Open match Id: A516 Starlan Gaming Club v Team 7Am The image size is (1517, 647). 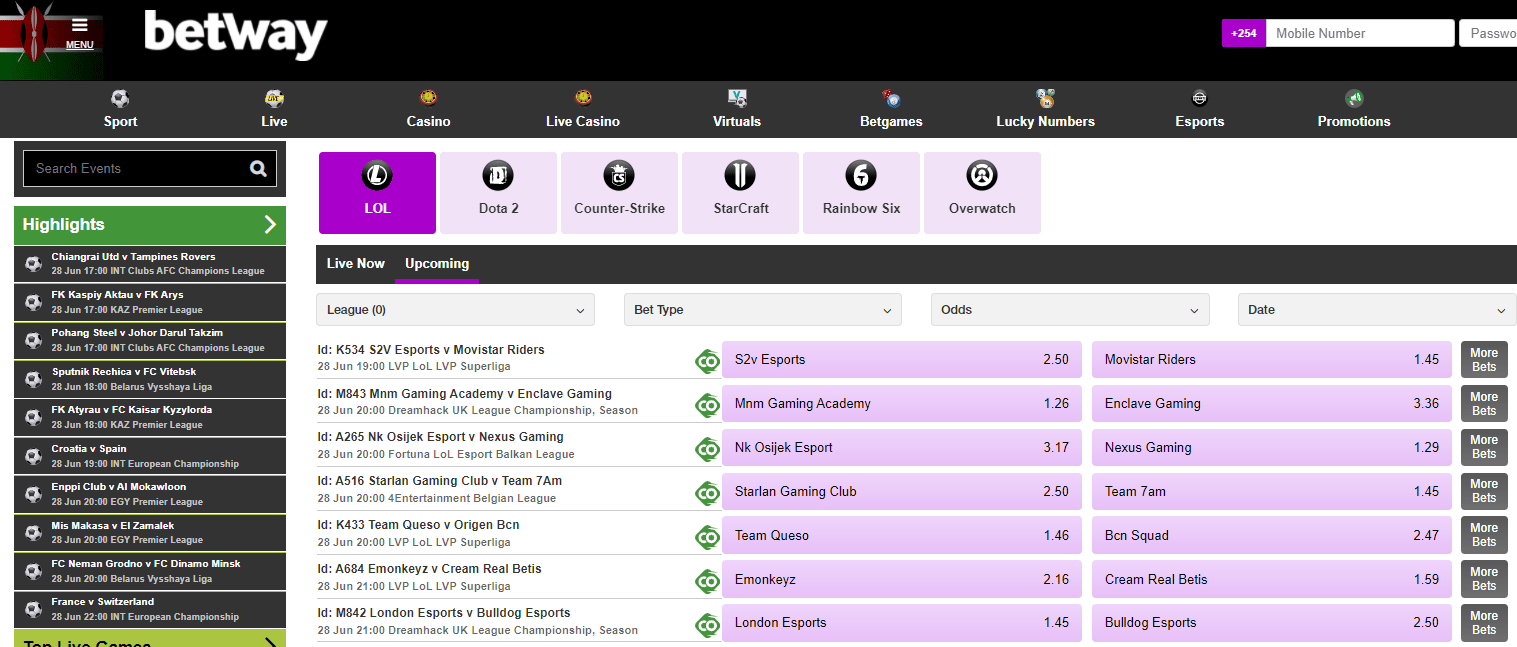click(x=440, y=481)
